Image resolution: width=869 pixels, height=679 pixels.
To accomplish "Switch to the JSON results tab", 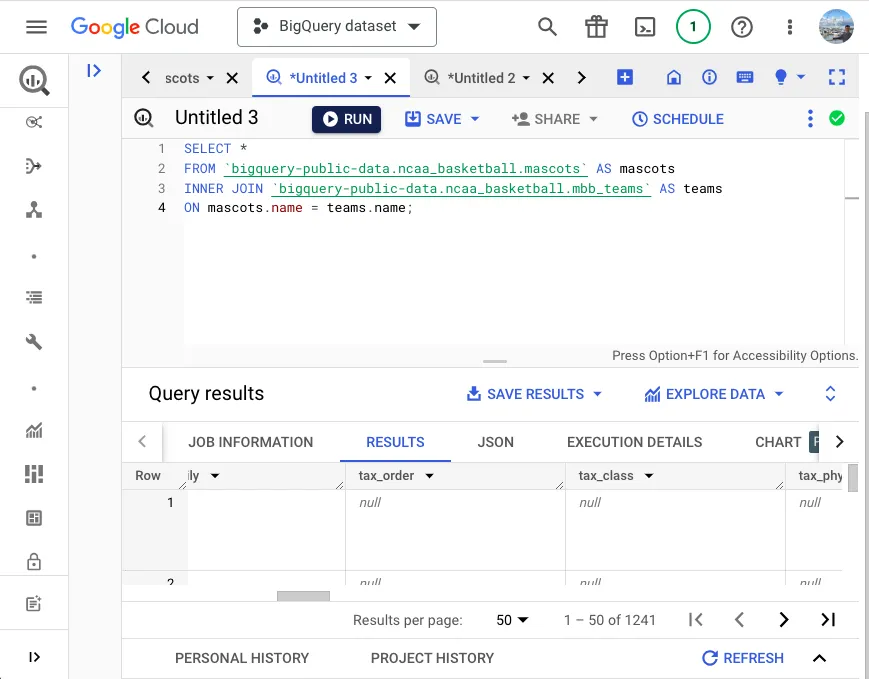I will 496,442.
